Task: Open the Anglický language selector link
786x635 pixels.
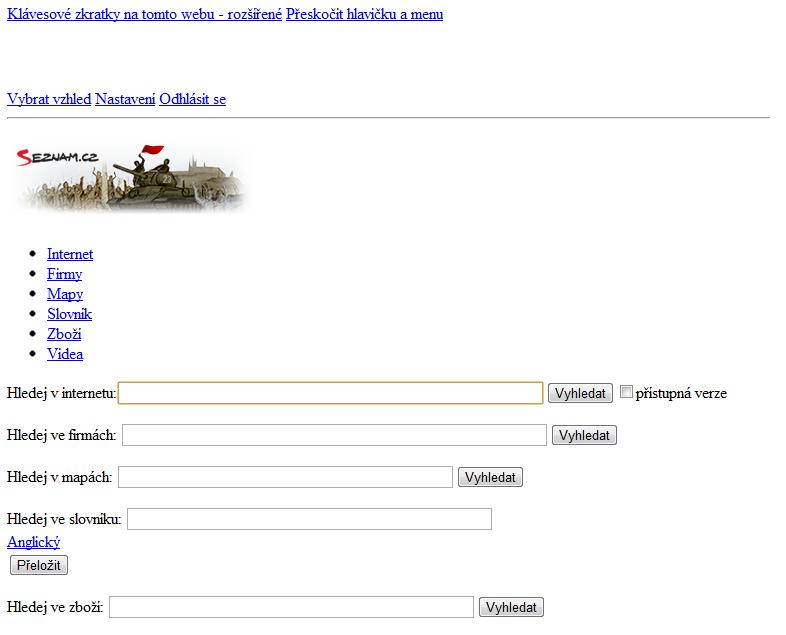Action: pyautogui.click(x=34, y=542)
